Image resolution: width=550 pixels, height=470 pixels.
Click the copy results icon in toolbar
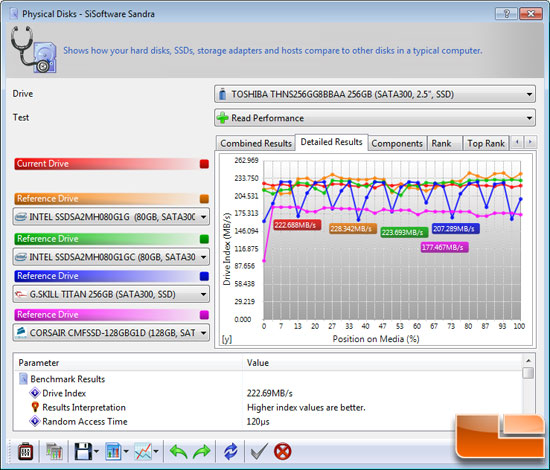[x=54, y=451]
